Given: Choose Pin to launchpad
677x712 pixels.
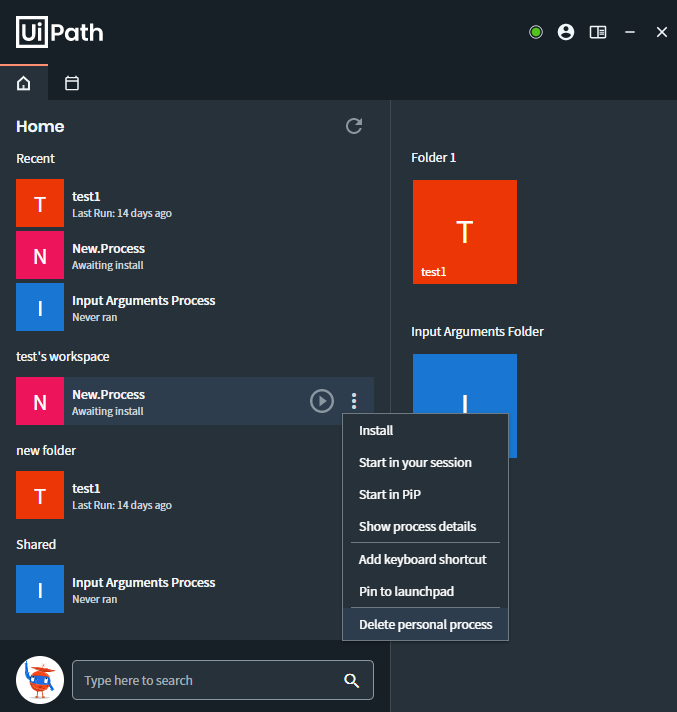Looking at the screenshot, I should click(425, 591).
